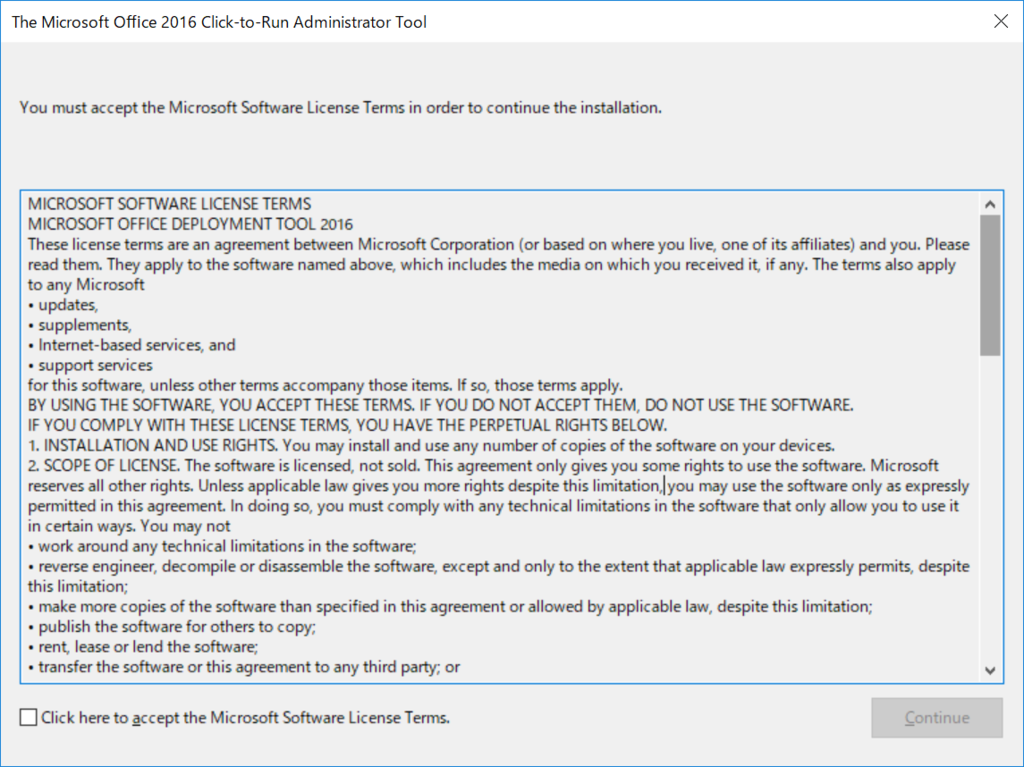Click the MICROSOFT SOFTWARE LICENSE TERMS heading line
The width and height of the screenshot is (1024, 767).
(x=169, y=204)
